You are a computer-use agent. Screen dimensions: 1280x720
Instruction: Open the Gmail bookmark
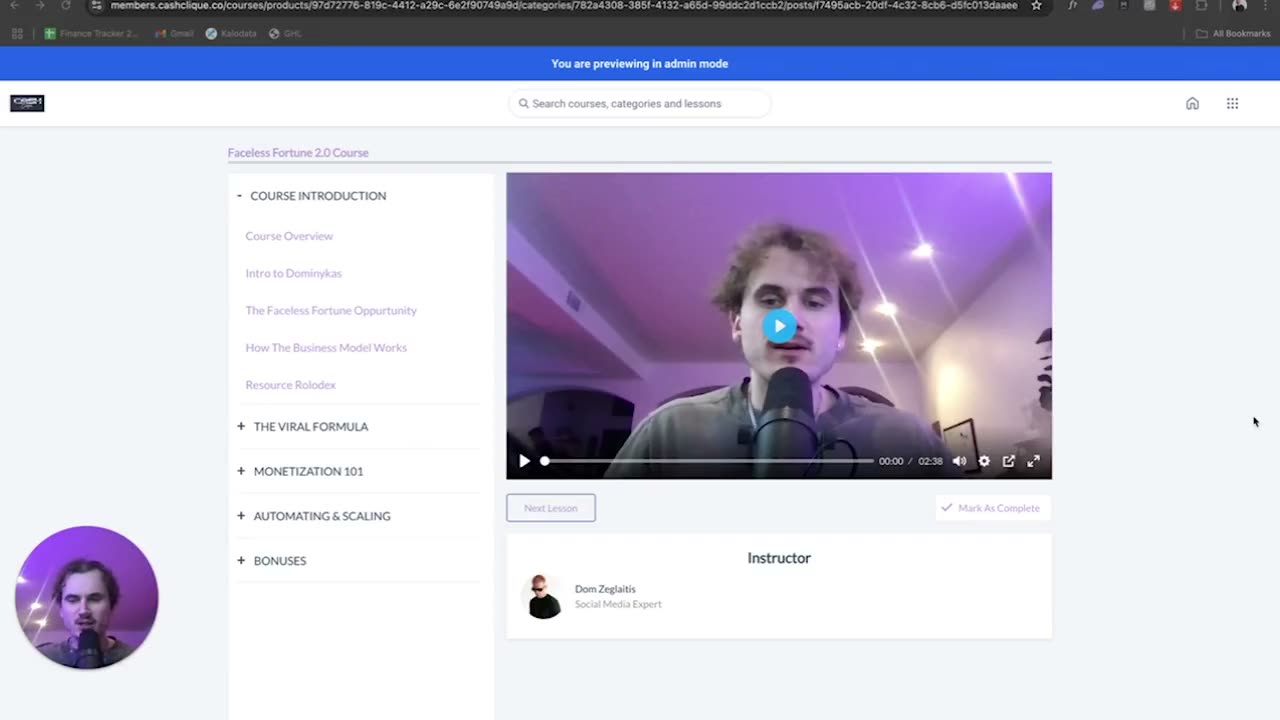[174, 33]
